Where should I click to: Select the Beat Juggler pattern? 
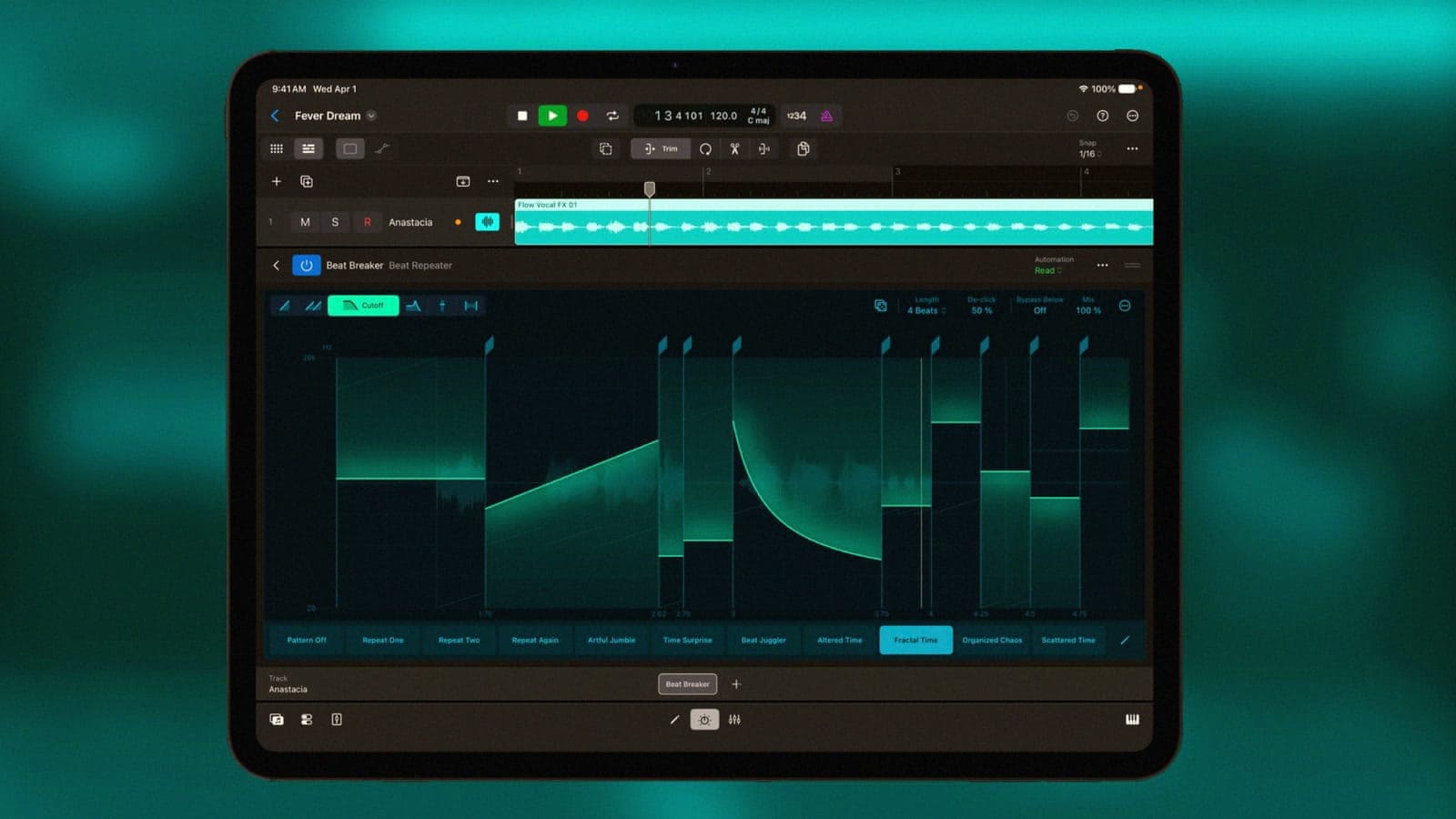(763, 640)
